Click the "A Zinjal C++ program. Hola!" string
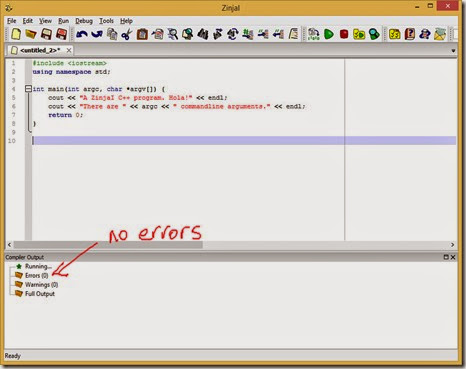466x369 pixels. (x=136, y=98)
